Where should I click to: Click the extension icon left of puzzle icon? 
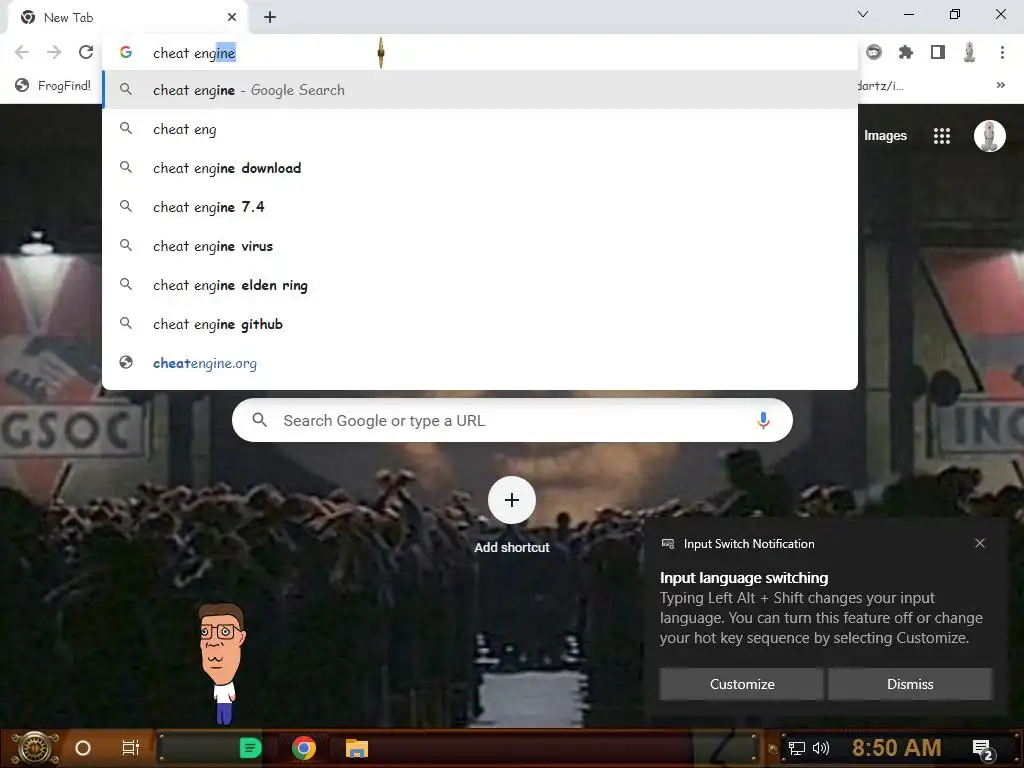coord(874,52)
